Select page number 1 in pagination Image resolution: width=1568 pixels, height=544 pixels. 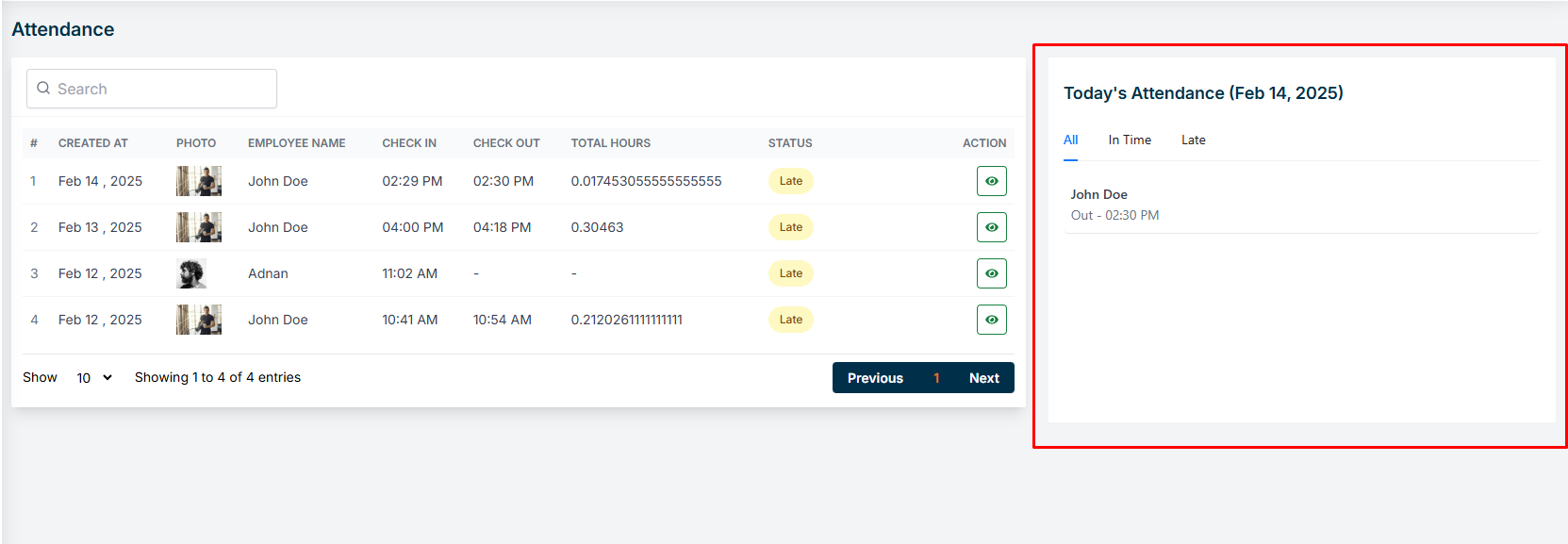coord(936,378)
